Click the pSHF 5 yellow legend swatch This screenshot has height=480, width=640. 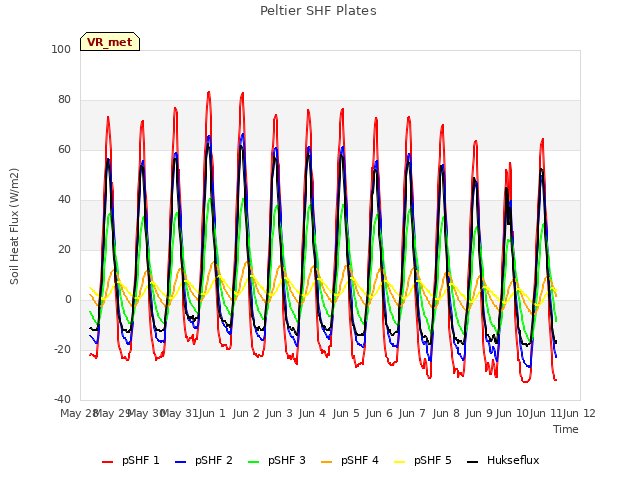click(400, 462)
